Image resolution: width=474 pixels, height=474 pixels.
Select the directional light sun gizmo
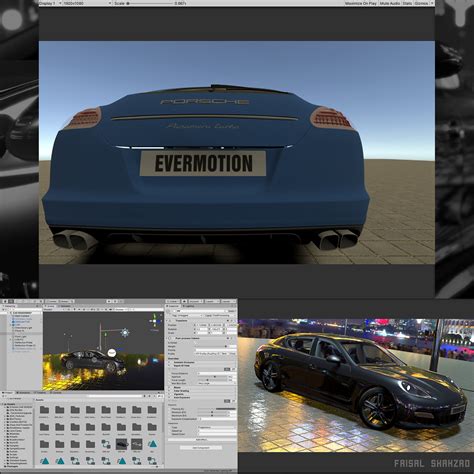tap(125, 332)
